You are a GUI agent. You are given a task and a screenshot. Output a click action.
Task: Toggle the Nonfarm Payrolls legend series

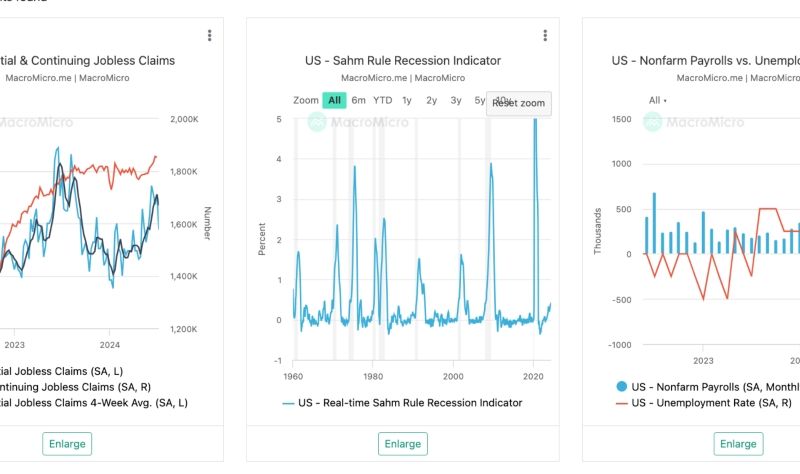click(x=700, y=386)
